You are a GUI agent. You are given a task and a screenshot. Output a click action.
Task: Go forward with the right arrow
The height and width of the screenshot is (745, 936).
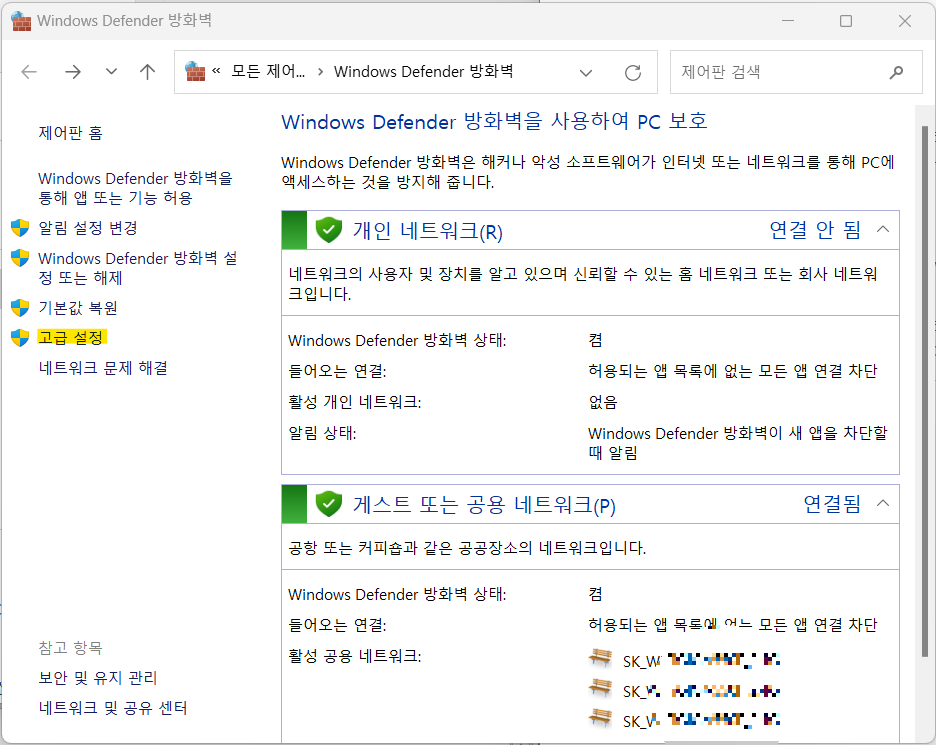[73, 72]
